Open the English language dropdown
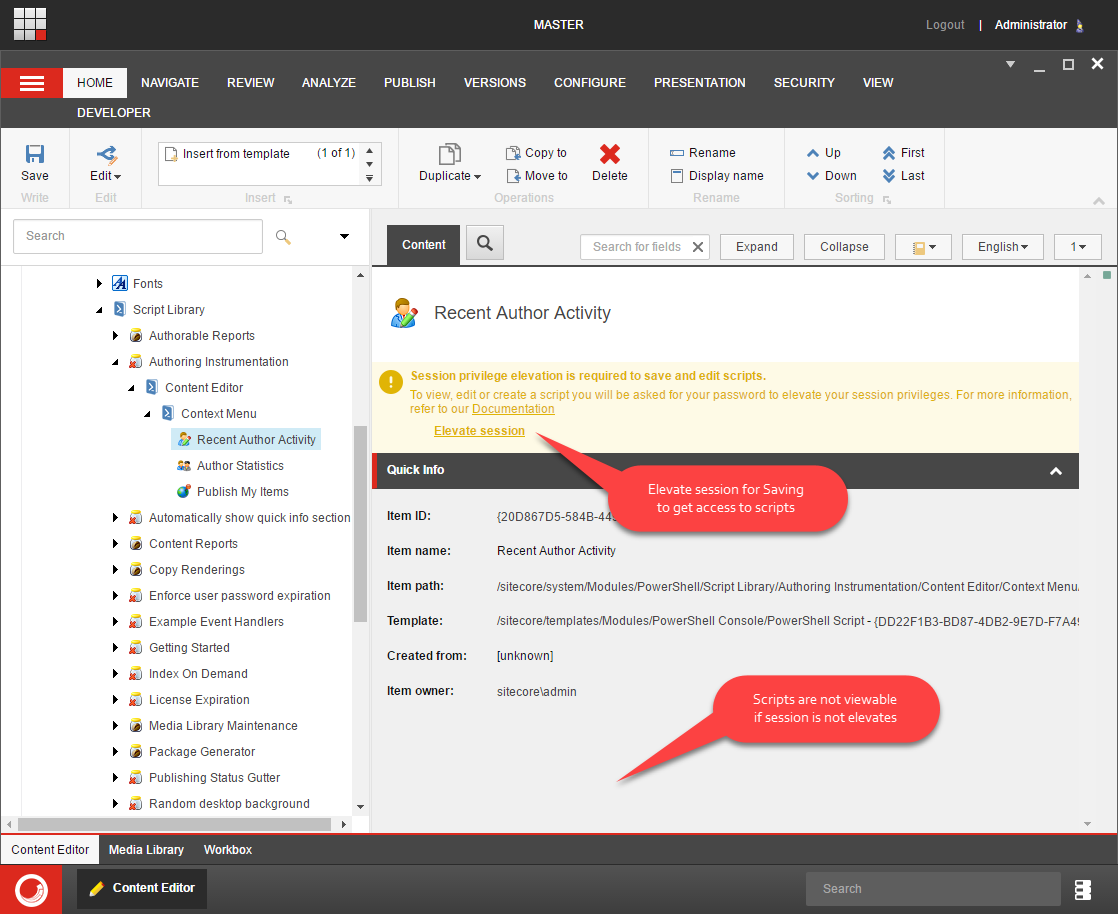The width and height of the screenshot is (1118, 914). tap(1002, 247)
